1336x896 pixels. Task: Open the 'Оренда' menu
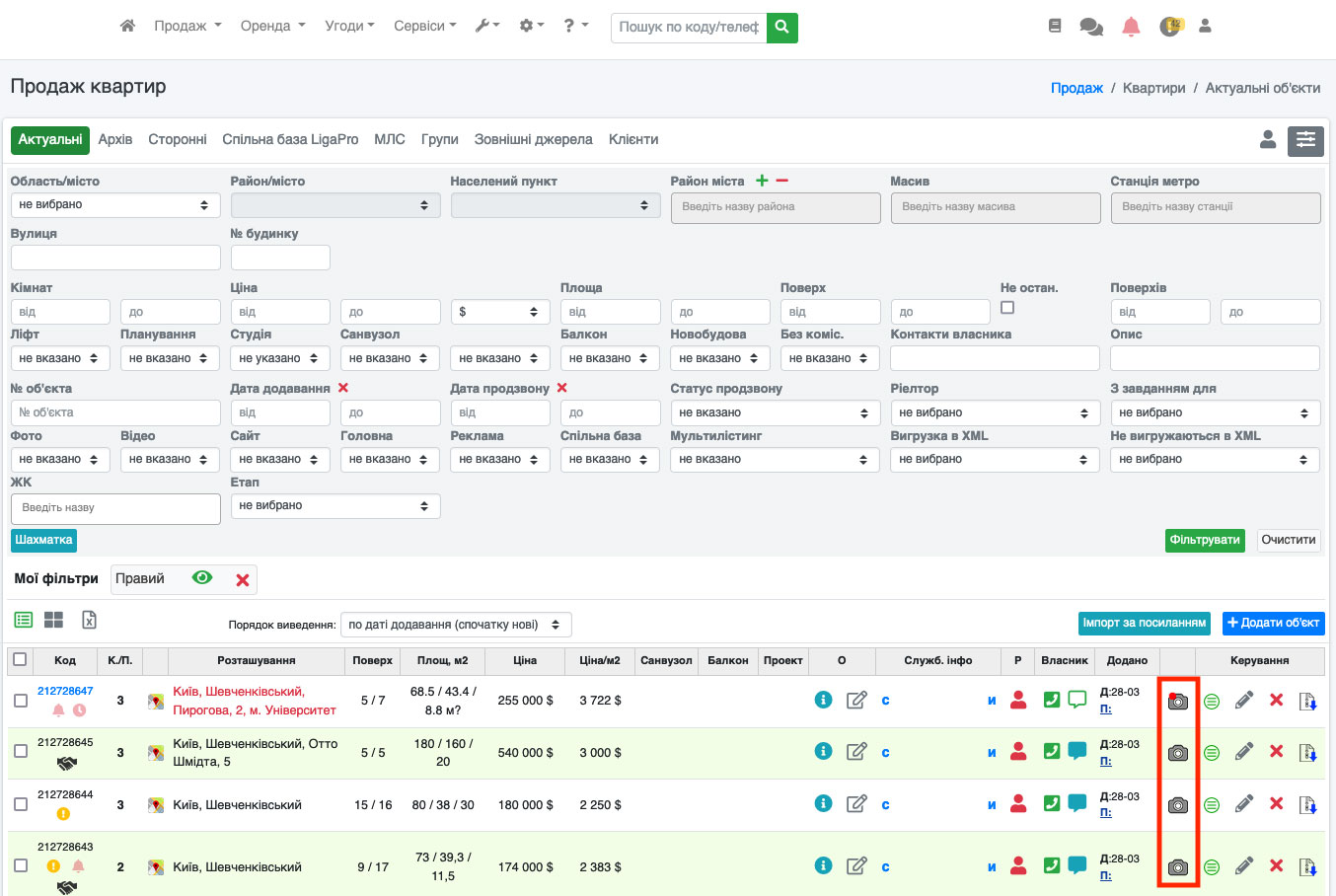273,27
